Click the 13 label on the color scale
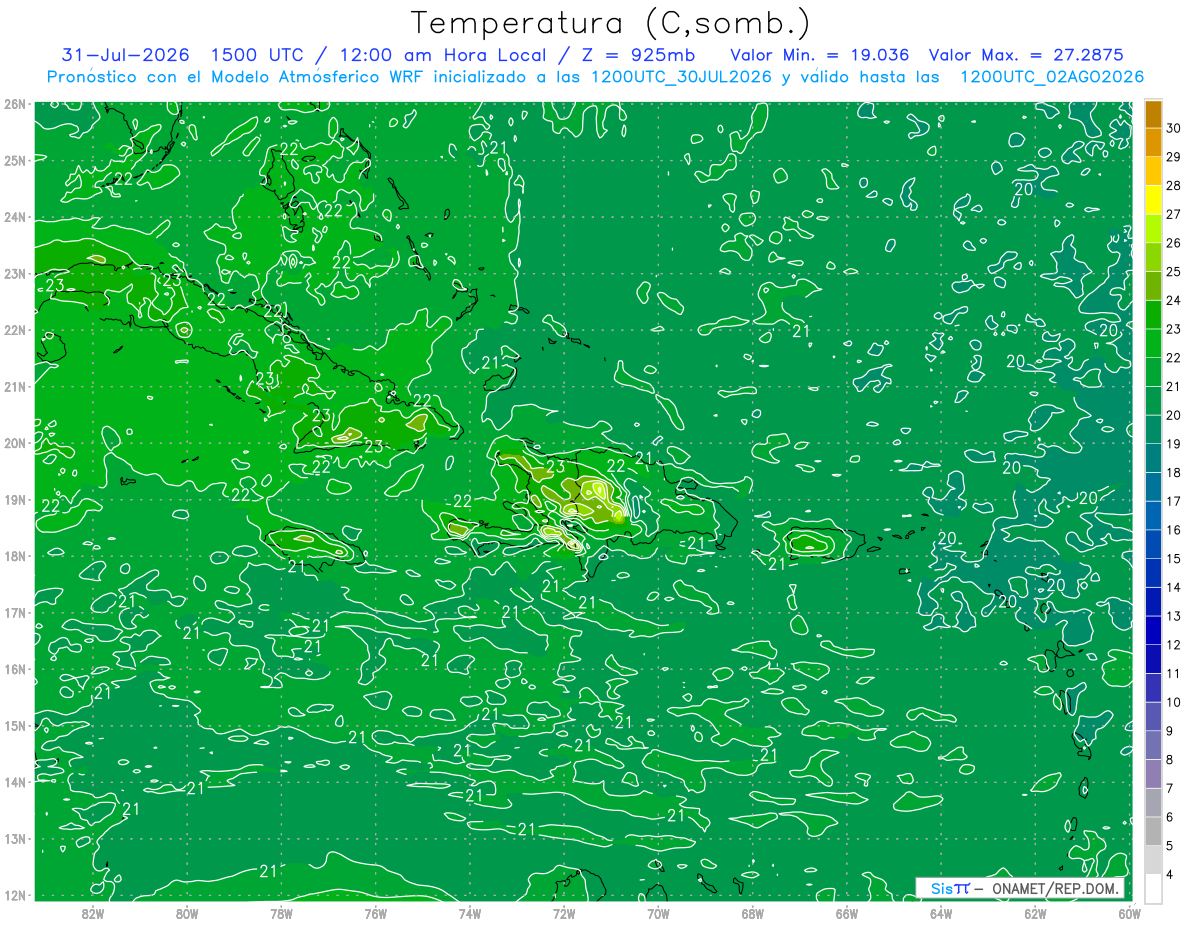1200x927 pixels. pos(1173,616)
